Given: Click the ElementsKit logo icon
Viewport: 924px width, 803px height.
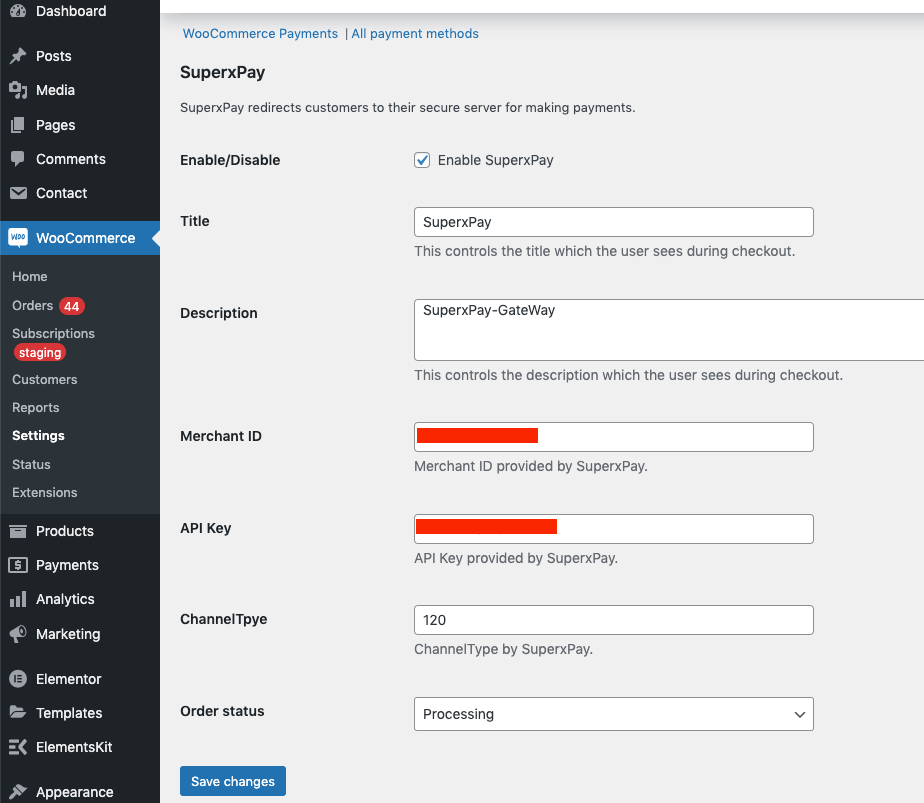Looking at the screenshot, I should point(18,747).
